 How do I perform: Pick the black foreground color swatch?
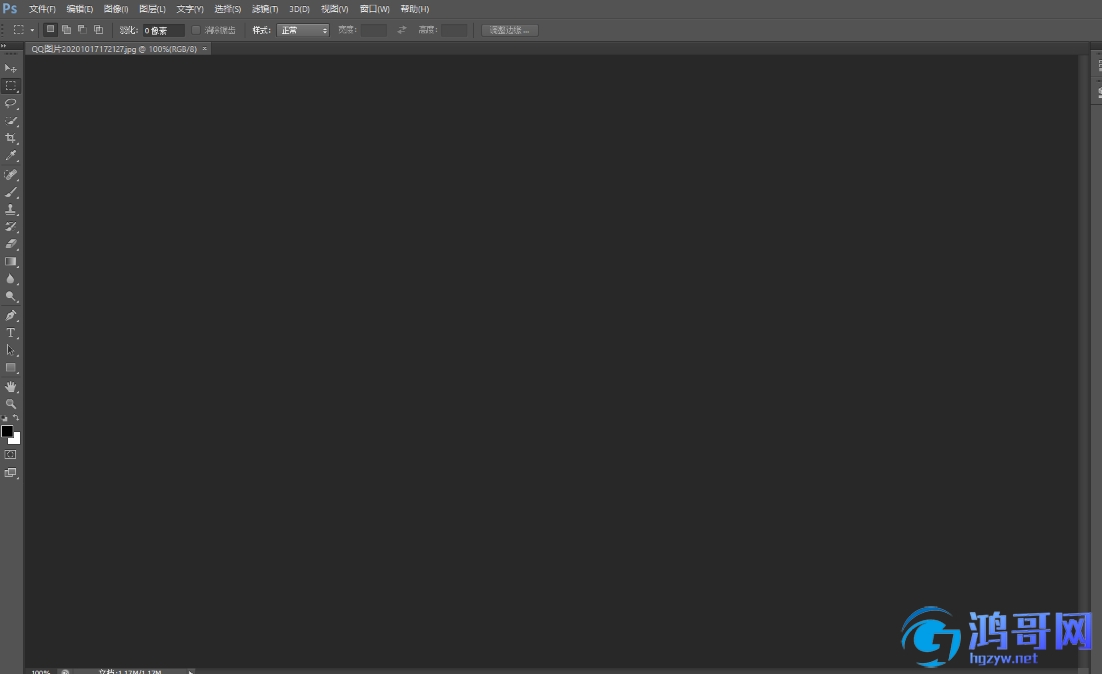click(x=6, y=431)
